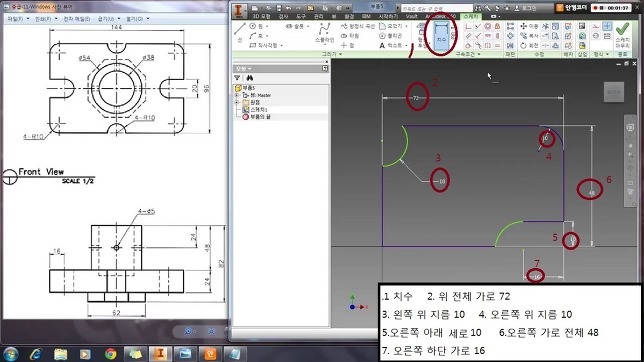Click the Equal constraint icon
This screenshot has height=362, width=644.
click(497, 45)
